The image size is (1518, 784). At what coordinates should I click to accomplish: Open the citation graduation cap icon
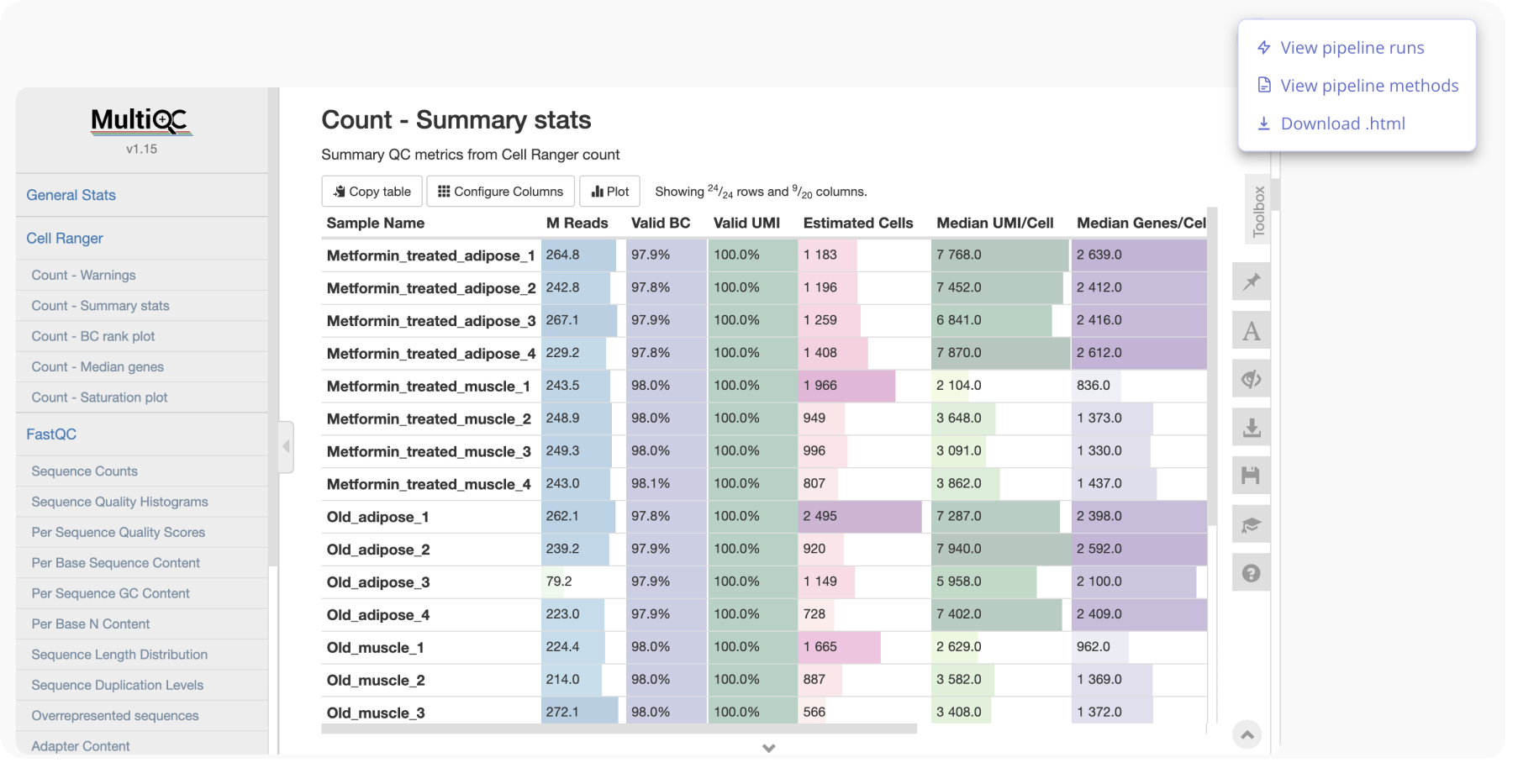tap(1251, 525)
